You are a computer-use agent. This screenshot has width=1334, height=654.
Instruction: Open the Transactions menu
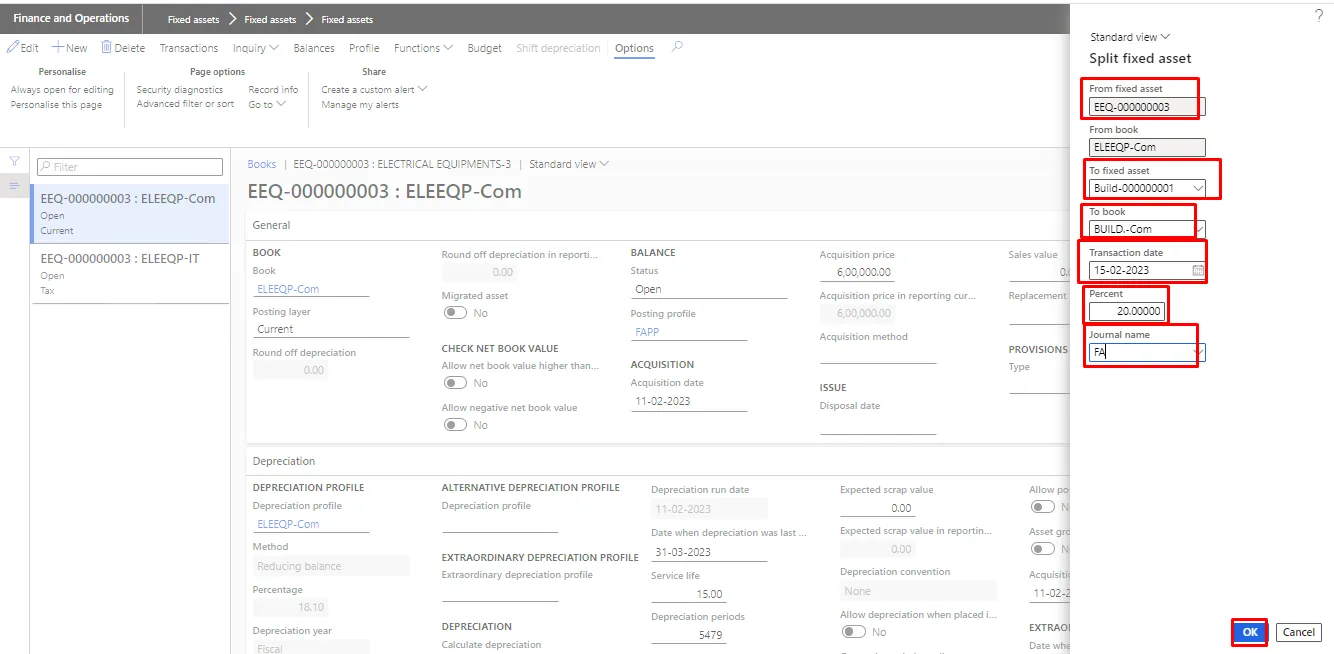(x=189, y=48)
